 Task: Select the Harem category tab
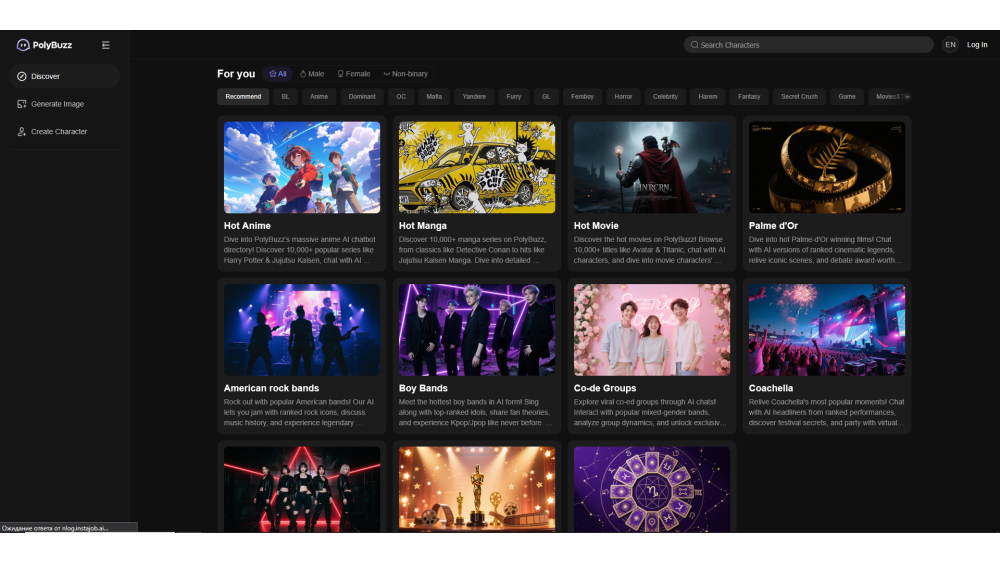[707, 97]
